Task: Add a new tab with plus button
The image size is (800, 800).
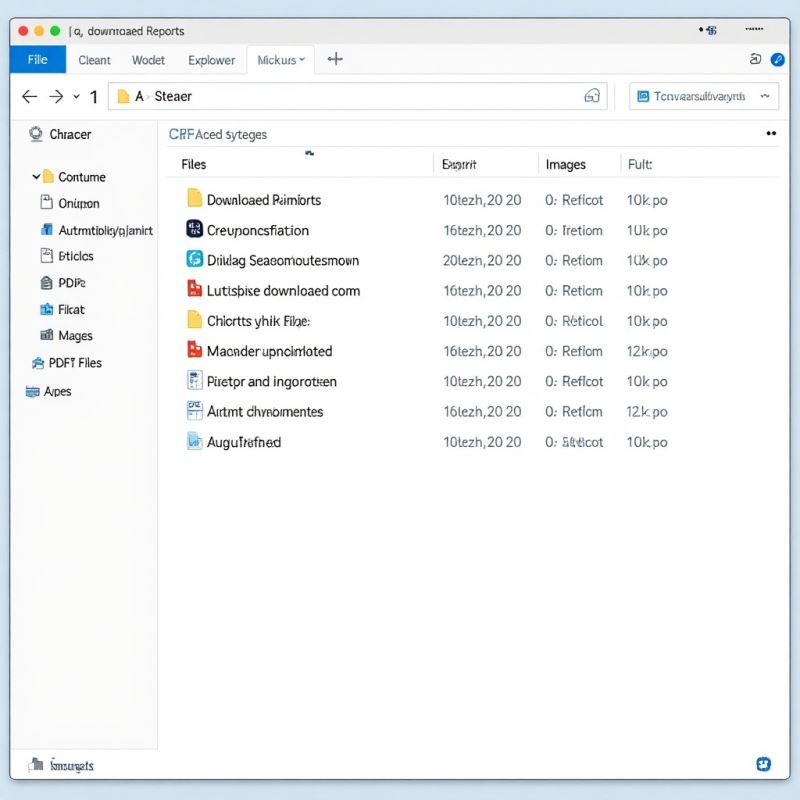Action: pos(335,59)
